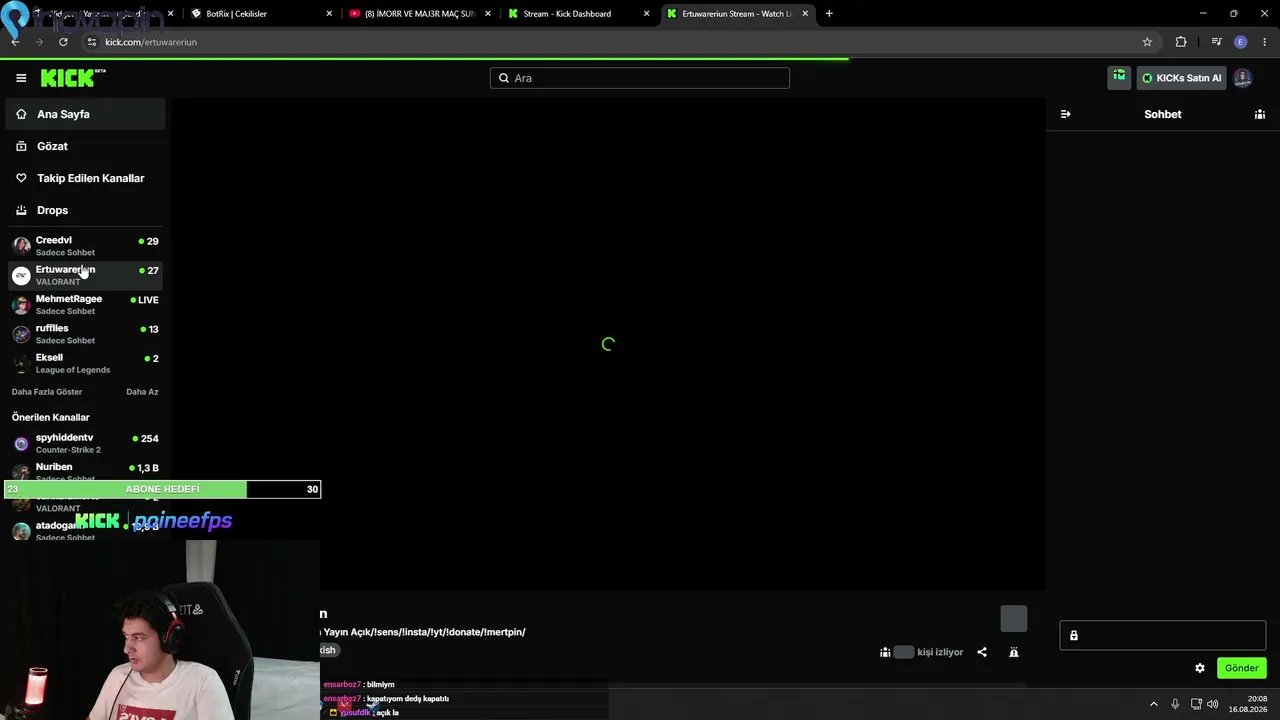Image resolution: width=1280 pixels, height=720 pixels.
Task: Open the browser media control icon
Action: (1216, 42)
